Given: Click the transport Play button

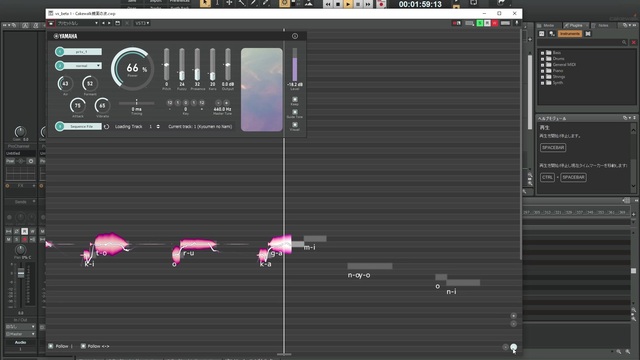Looking at the screenshot, I should [x=348, y=4].
